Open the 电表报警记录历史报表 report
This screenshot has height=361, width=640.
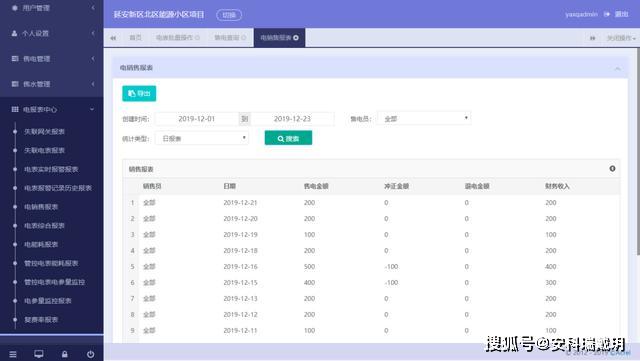click(58, 188)
